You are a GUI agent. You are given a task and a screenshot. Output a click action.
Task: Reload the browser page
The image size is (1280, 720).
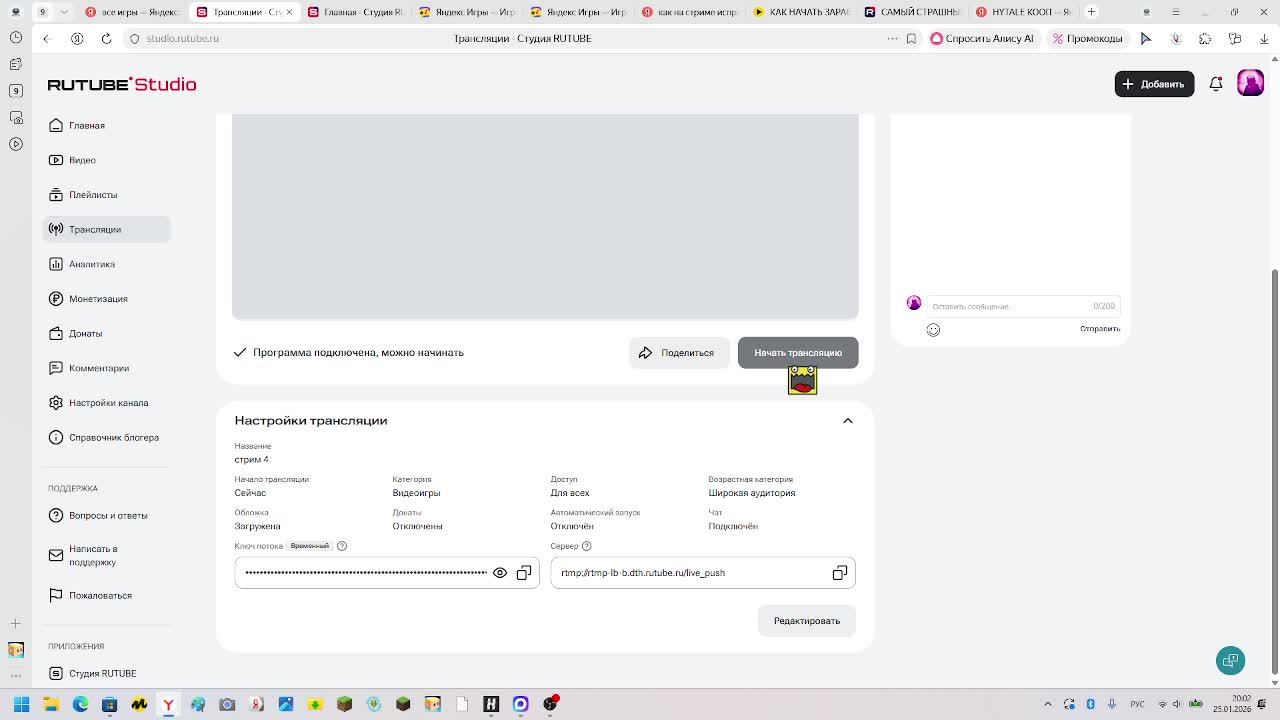(x=106, y=38)
